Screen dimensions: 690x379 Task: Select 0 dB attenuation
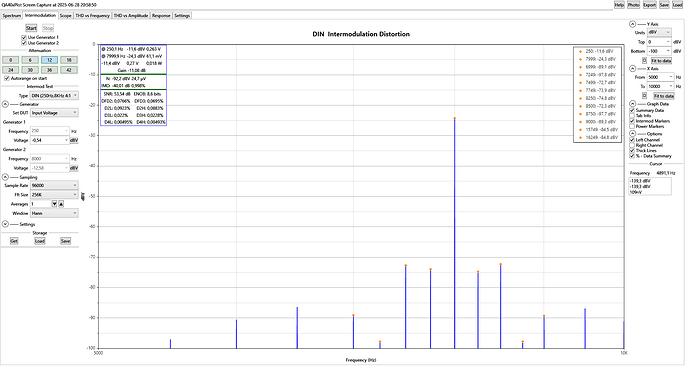(x=11, y=60)
